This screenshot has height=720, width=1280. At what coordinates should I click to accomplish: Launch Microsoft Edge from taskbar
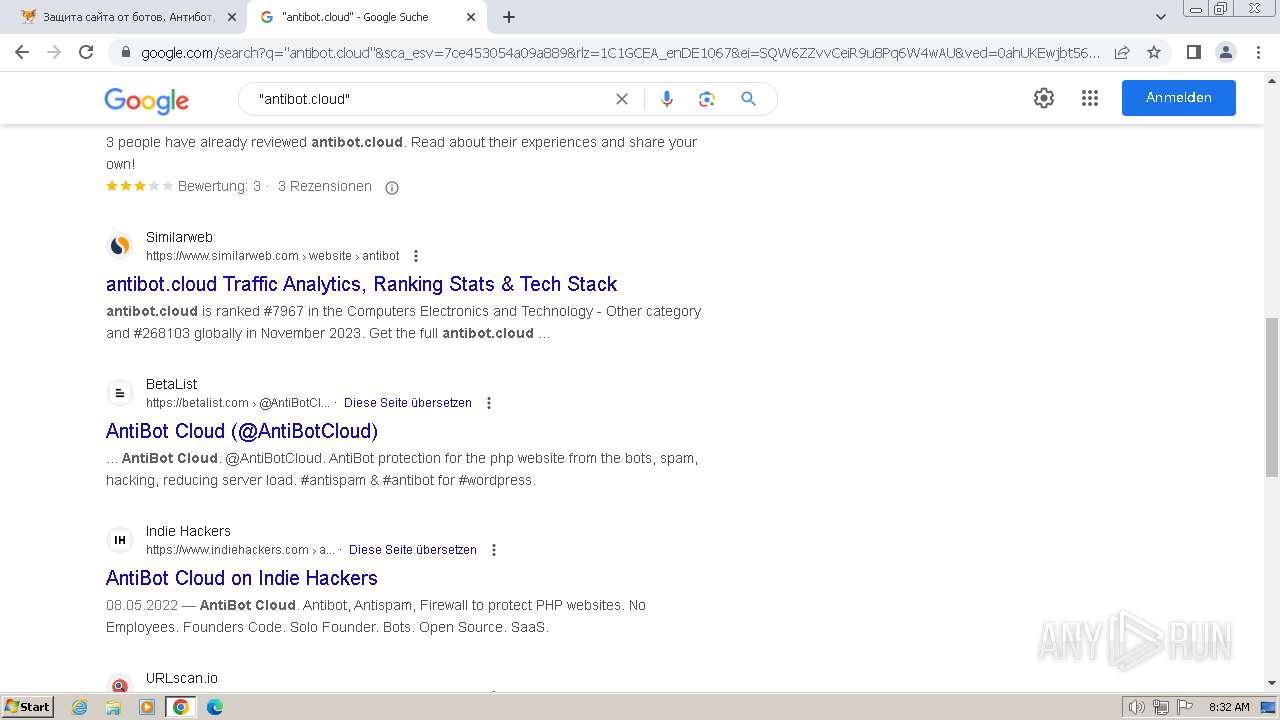[x=214, y=707]
